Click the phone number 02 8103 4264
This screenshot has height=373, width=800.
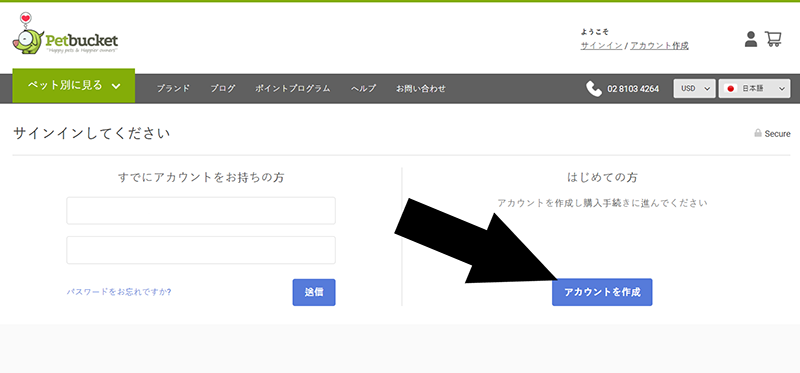click(x=633, y=89)
